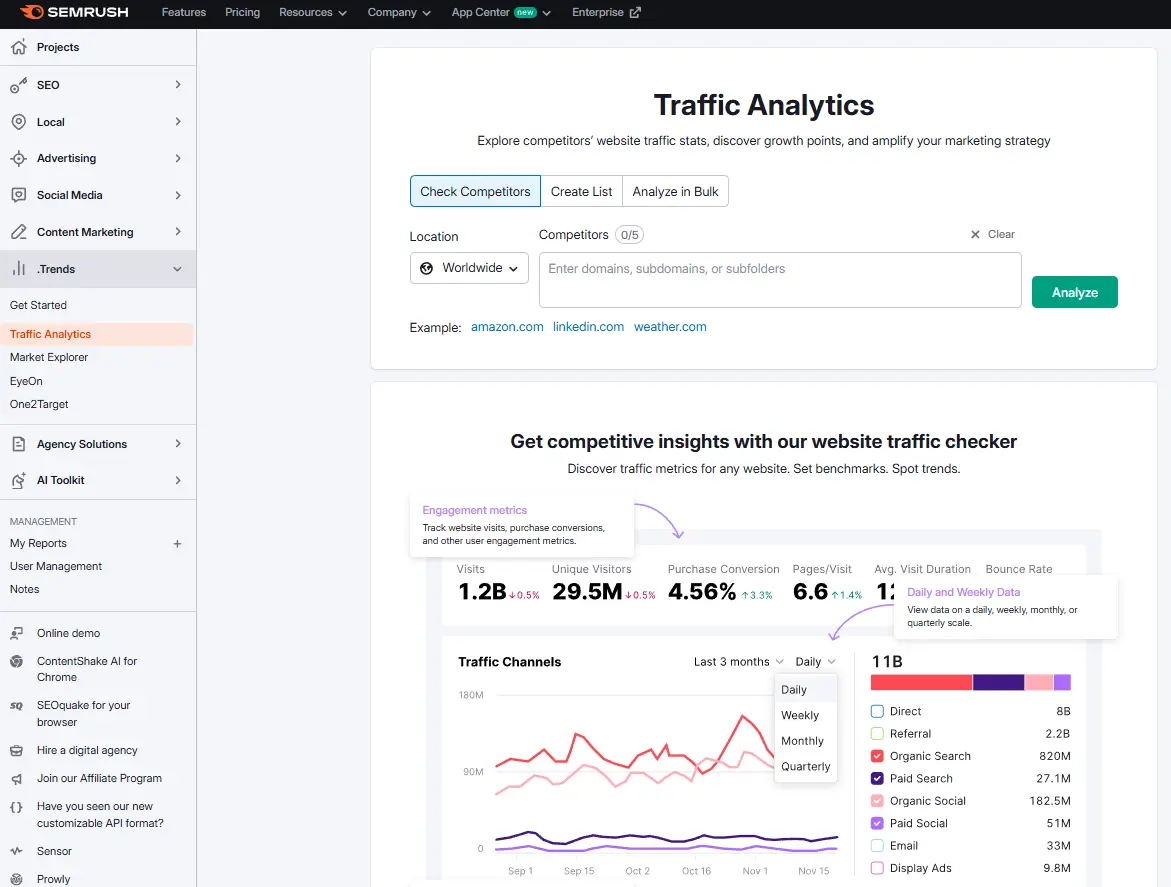Image resolution: width=1171 pixels, height=887 pixels.
Task: Collapse the .Trends section chevron
Action: 178,269
